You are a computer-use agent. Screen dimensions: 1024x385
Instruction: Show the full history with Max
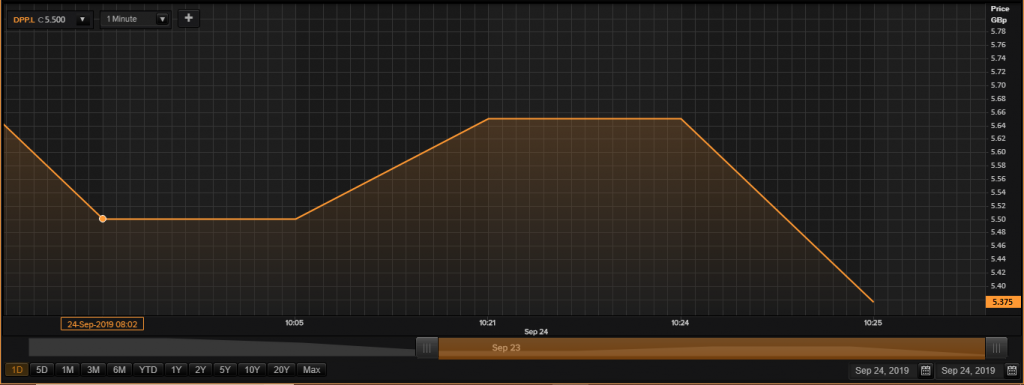click(312, 370)
